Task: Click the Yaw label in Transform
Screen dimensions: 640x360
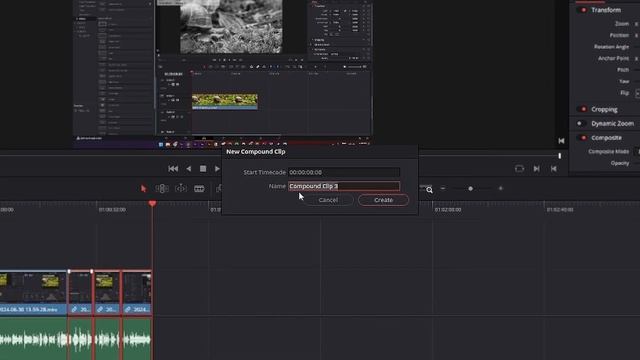Action: pos(624,81)
